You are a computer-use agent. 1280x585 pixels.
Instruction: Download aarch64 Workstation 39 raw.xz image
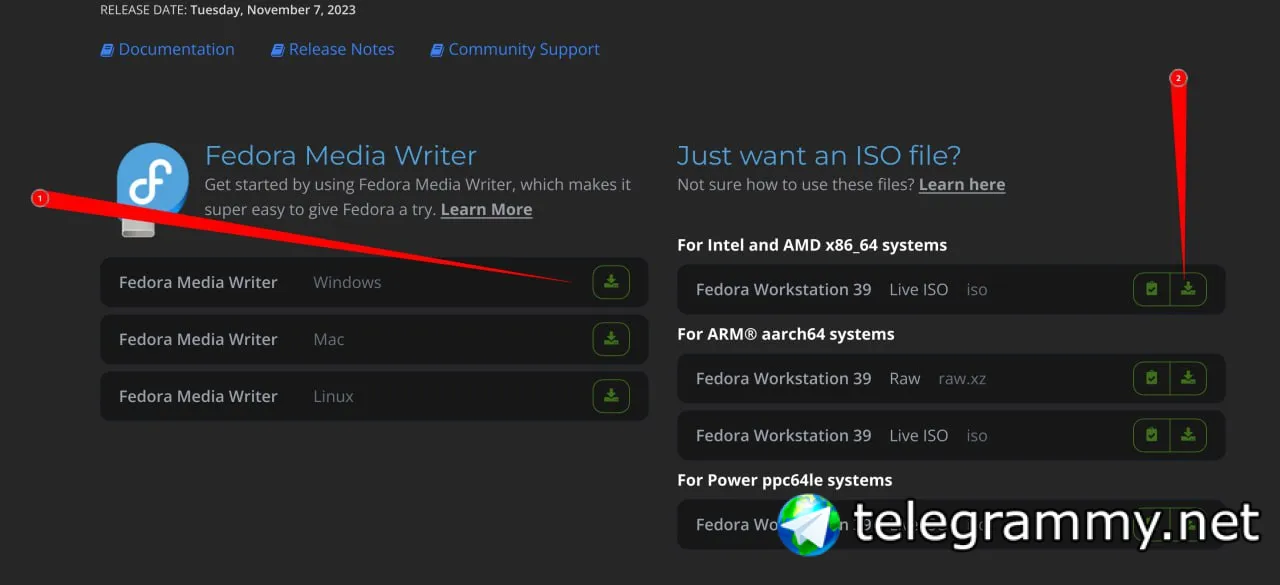point(1188,378)
